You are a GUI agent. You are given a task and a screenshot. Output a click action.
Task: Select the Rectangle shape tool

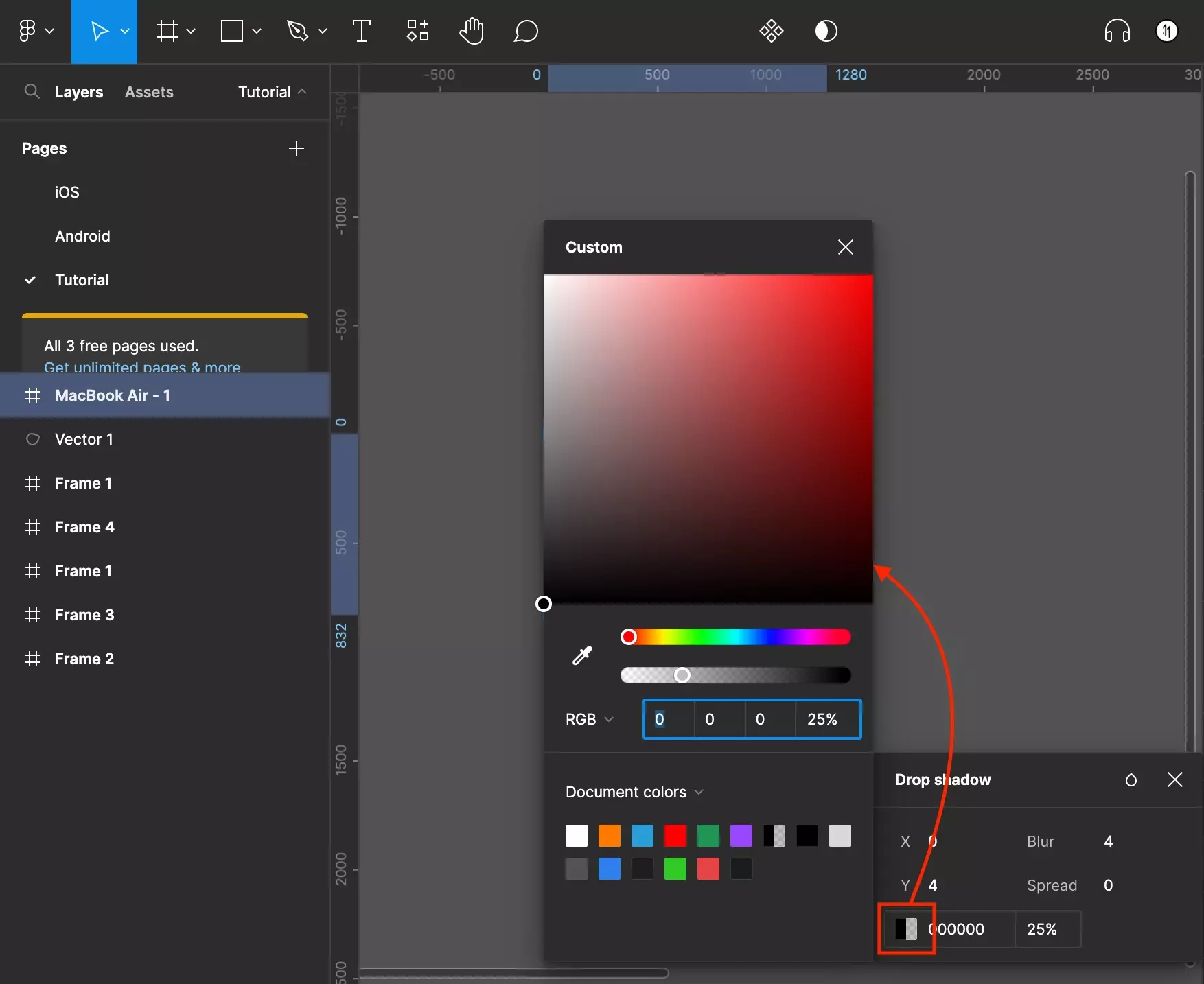[232, 31]
